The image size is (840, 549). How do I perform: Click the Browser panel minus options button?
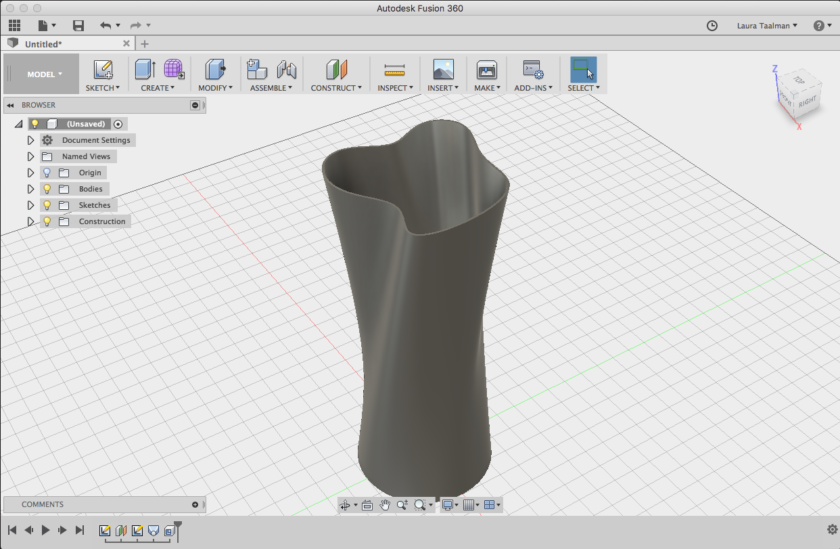click(x=195, y=106)
